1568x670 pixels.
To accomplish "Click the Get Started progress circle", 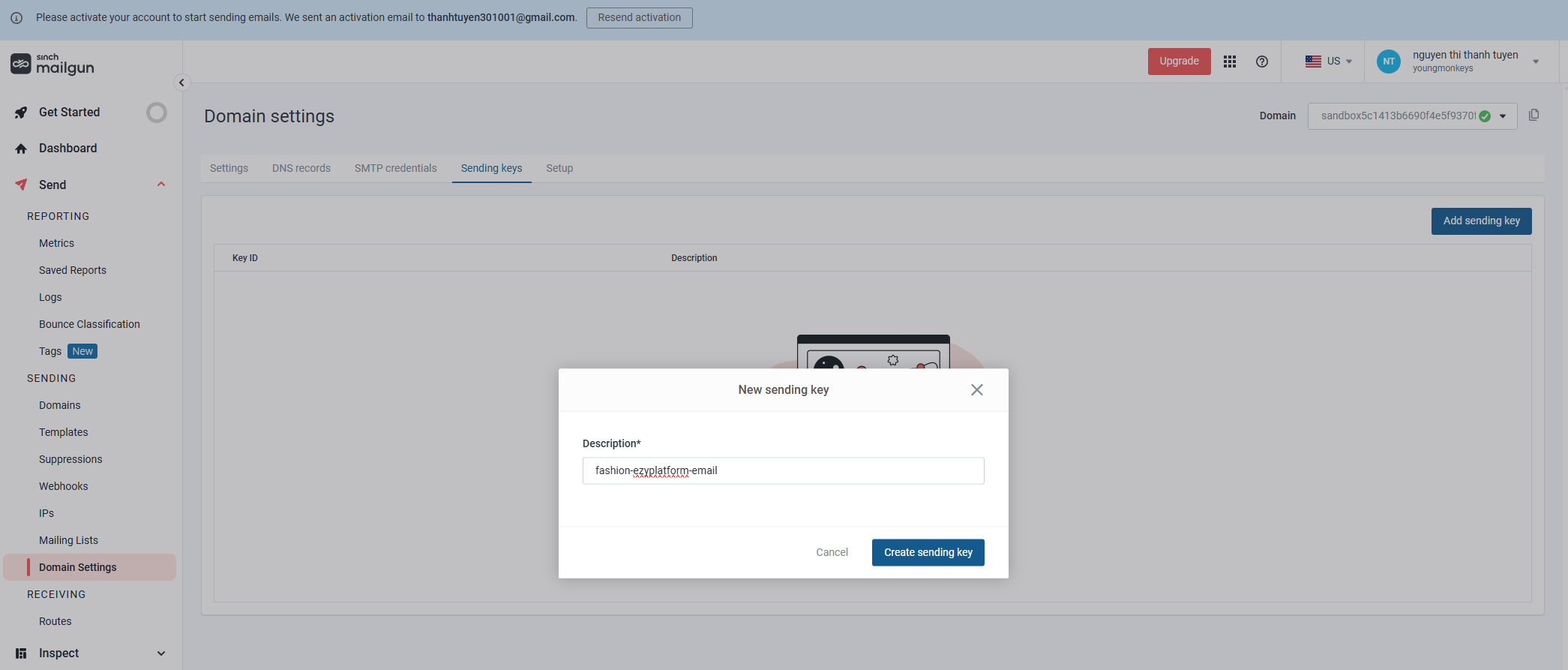I will point(156,113).
